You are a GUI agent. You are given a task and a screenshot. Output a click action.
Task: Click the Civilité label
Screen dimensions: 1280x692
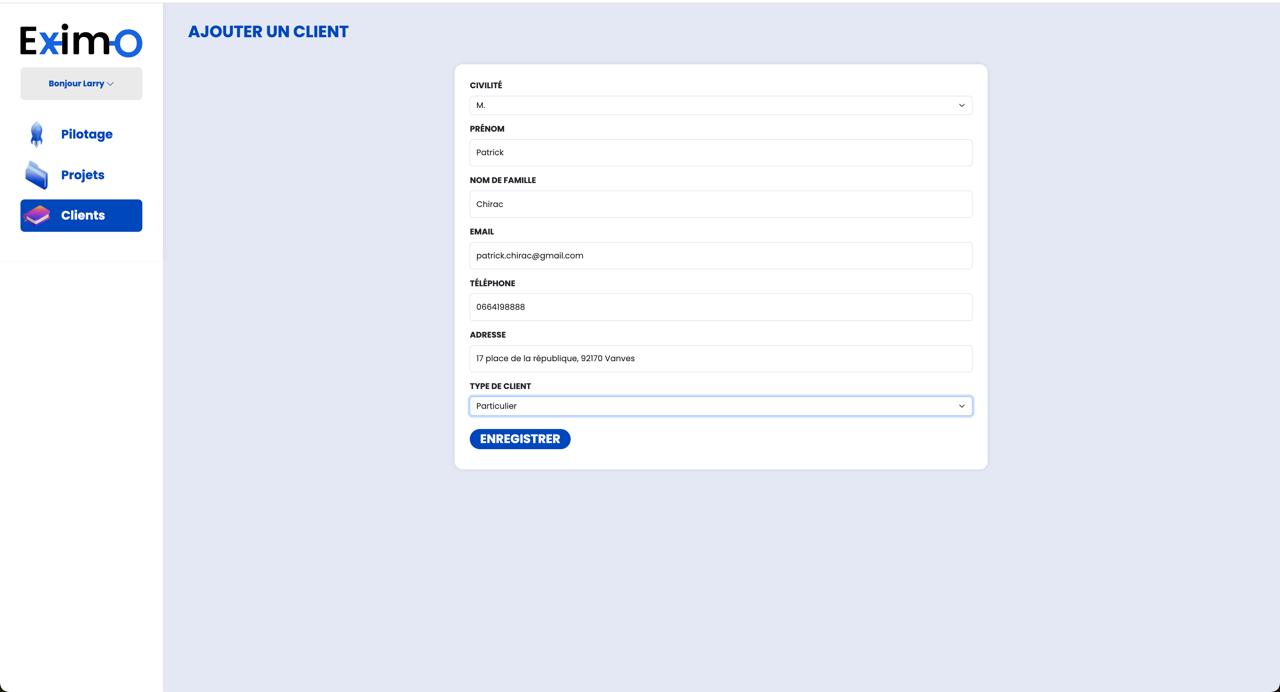pyautogui.click(x=486, y=86)
